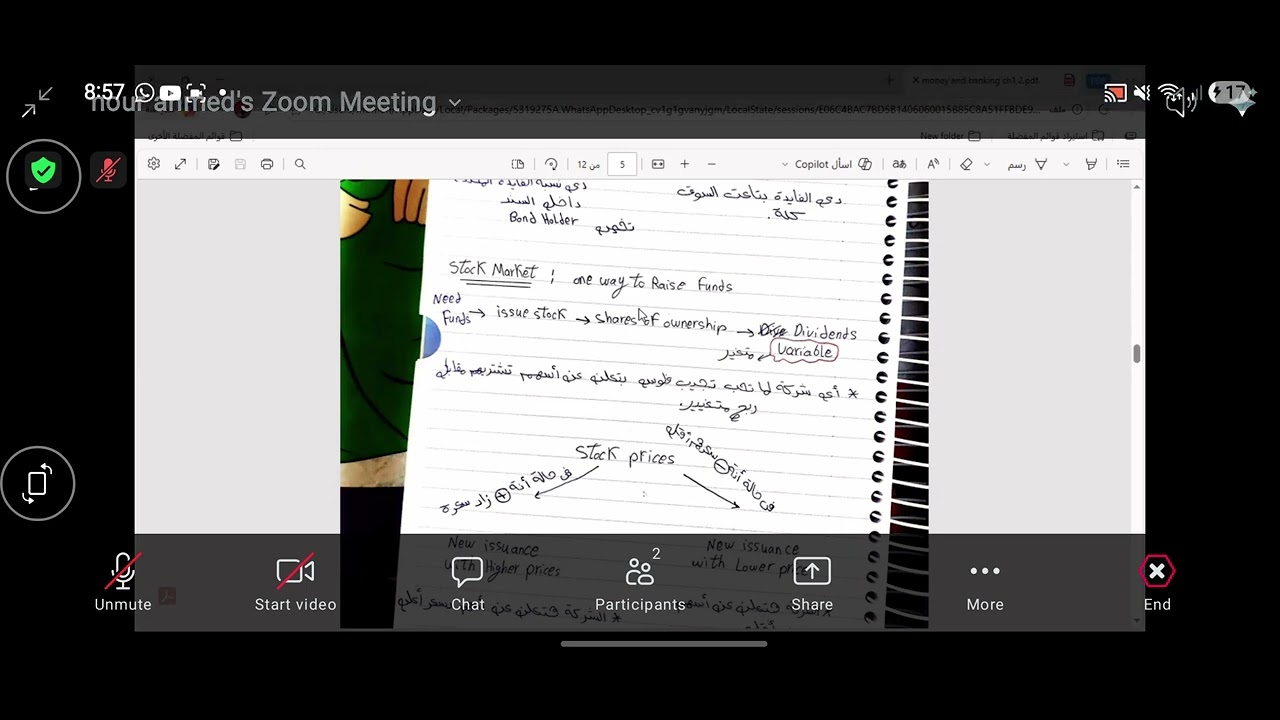This screenshot has width=1280, height=720.
Task: Tap the Wi-Fi icon in status bar
Action: pyautogui.click(x=1171, y=93)
